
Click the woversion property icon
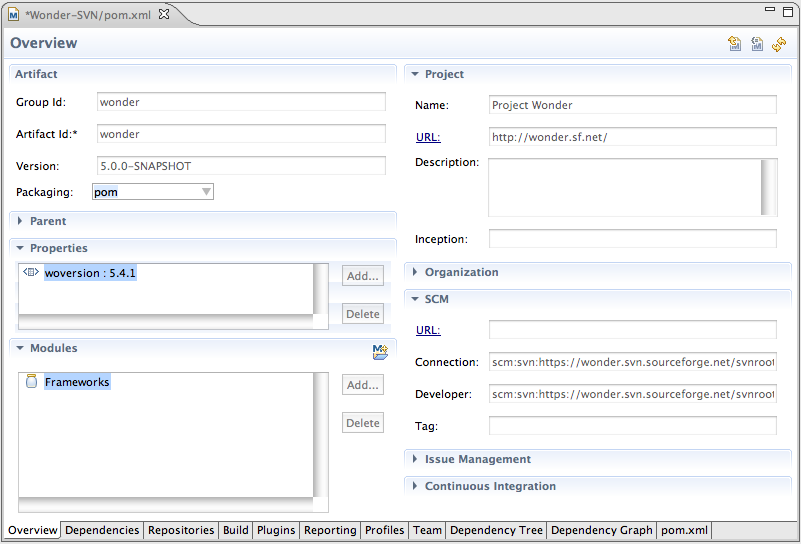31,272
